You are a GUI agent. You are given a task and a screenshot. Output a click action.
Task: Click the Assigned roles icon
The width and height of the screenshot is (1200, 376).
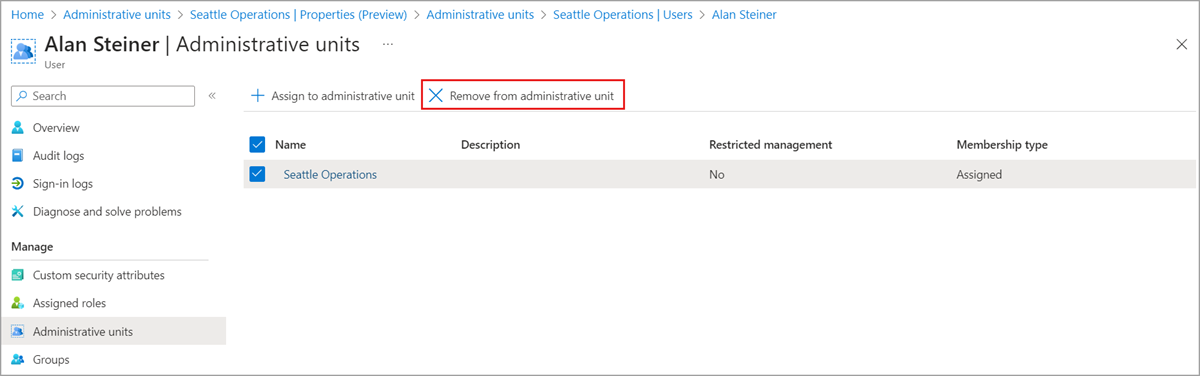click(x=18, y=303)
